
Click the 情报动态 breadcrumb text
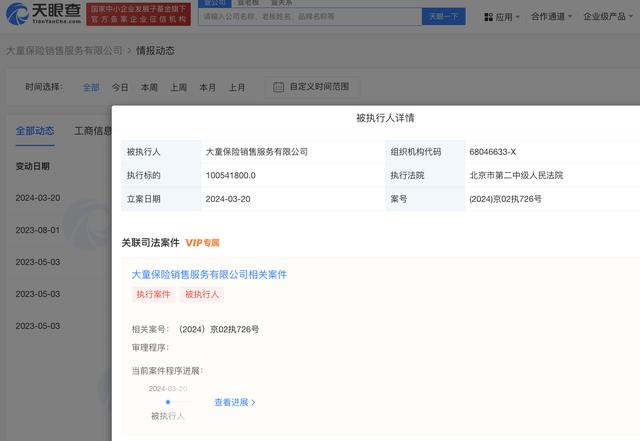point(156,51)
